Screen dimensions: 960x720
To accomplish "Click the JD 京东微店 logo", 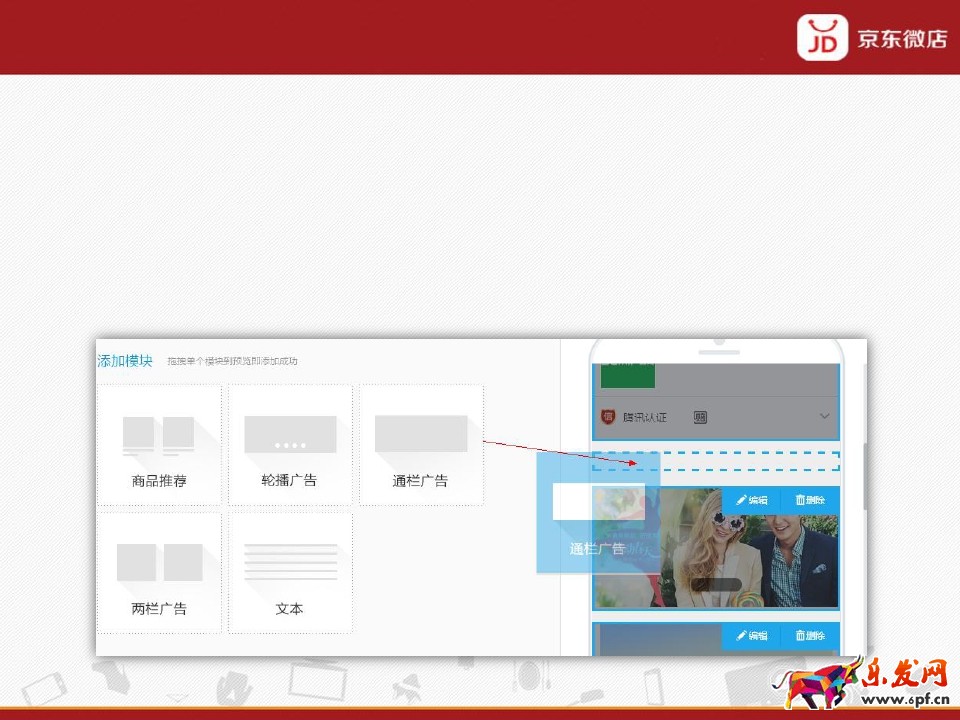I will point(871,38).
